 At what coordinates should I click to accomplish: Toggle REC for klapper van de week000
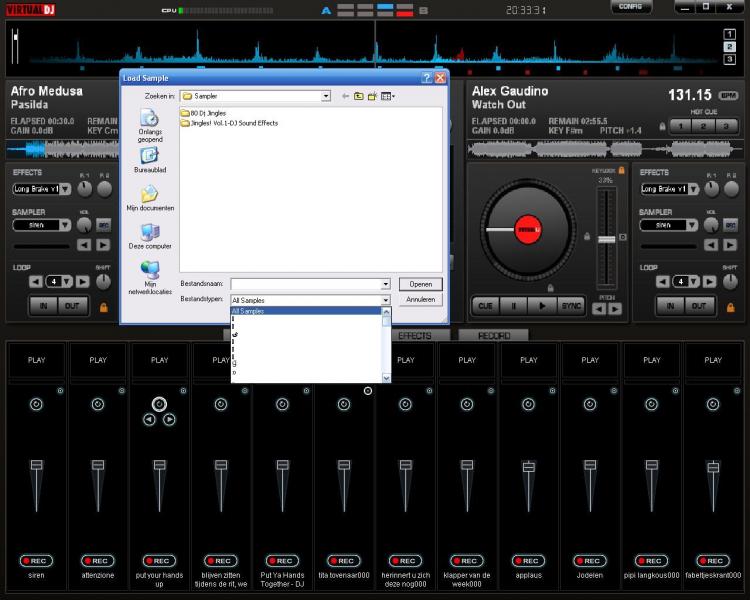click(467, 561)
